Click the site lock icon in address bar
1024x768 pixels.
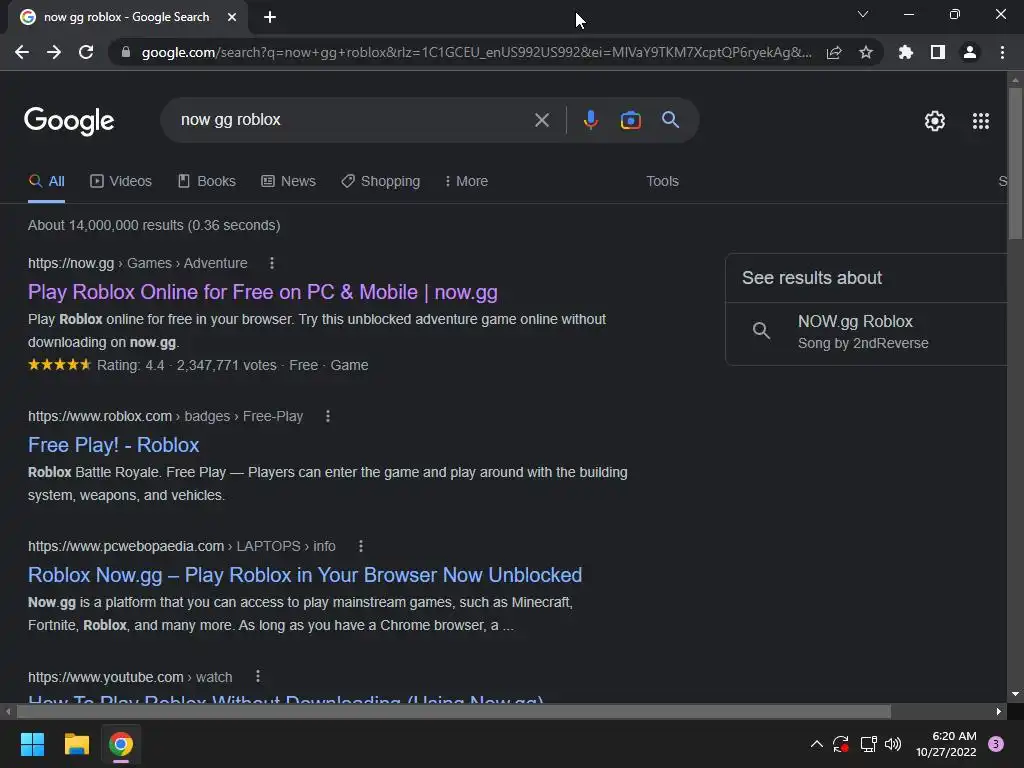(x=126, y=52)
